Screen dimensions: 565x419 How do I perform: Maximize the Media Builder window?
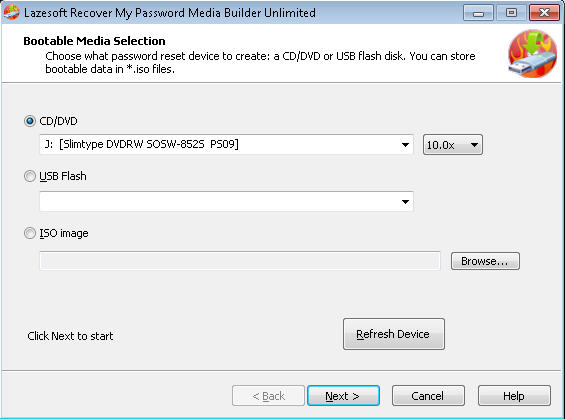pyautogui.click(x=511, y=13)
